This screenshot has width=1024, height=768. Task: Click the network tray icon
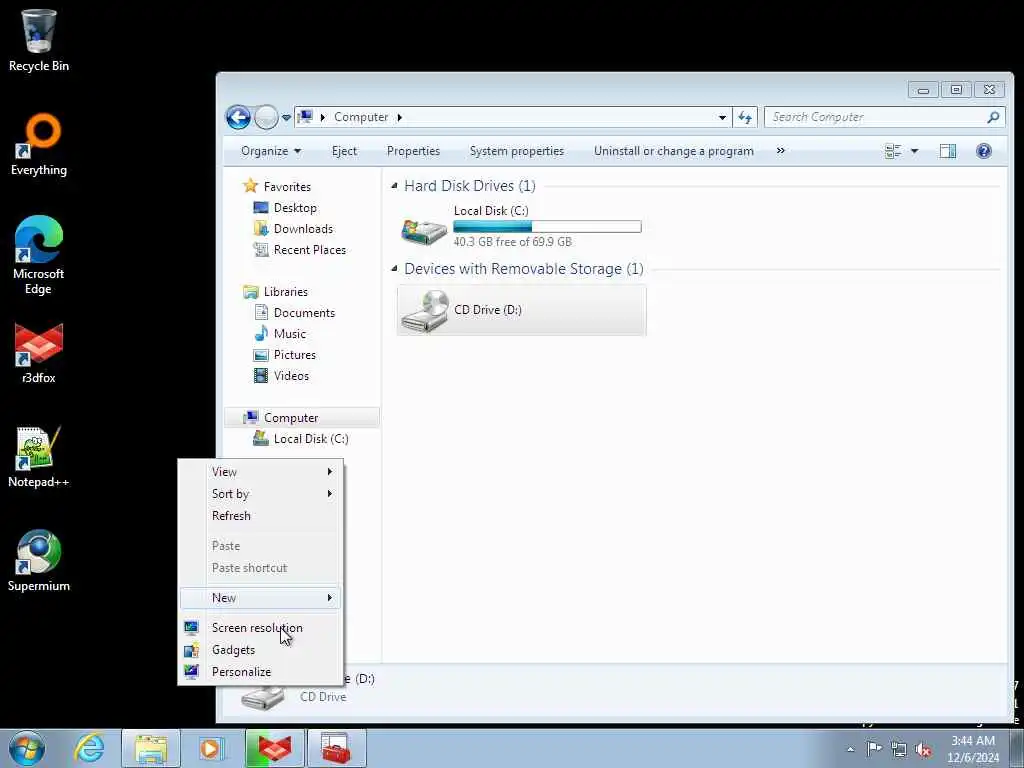tap(899, 749)
